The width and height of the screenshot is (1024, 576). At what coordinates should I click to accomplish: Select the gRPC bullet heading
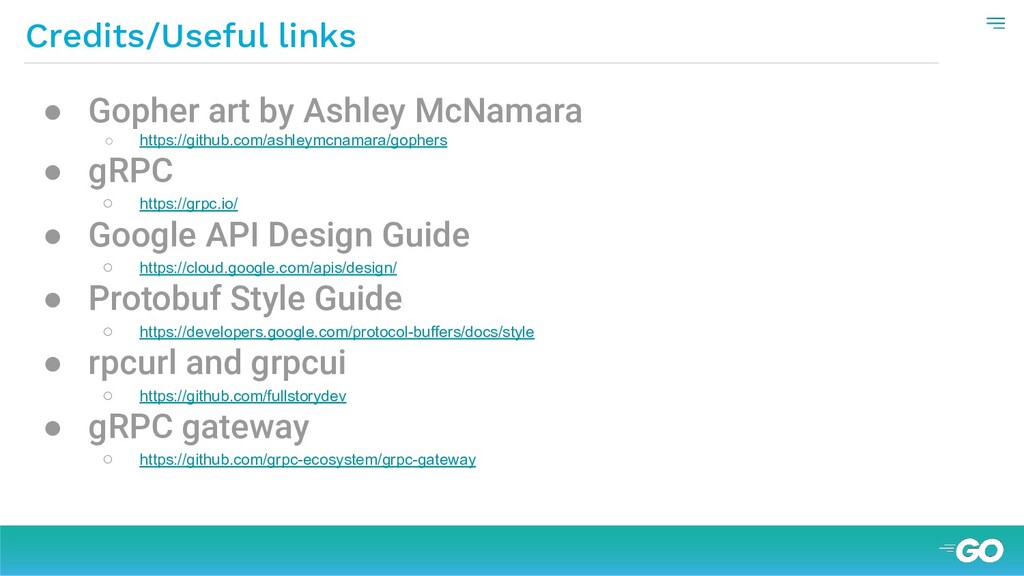[x=130, y=172]
